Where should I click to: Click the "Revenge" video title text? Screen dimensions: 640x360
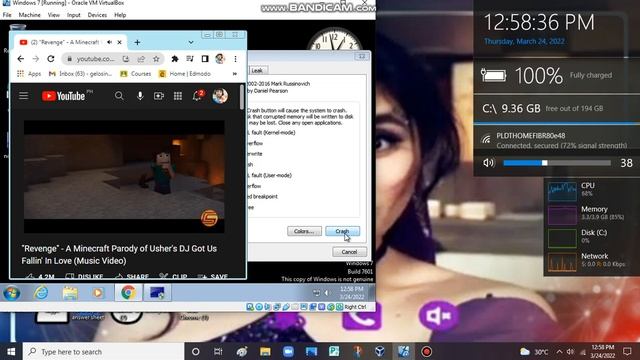click(119, 255)
